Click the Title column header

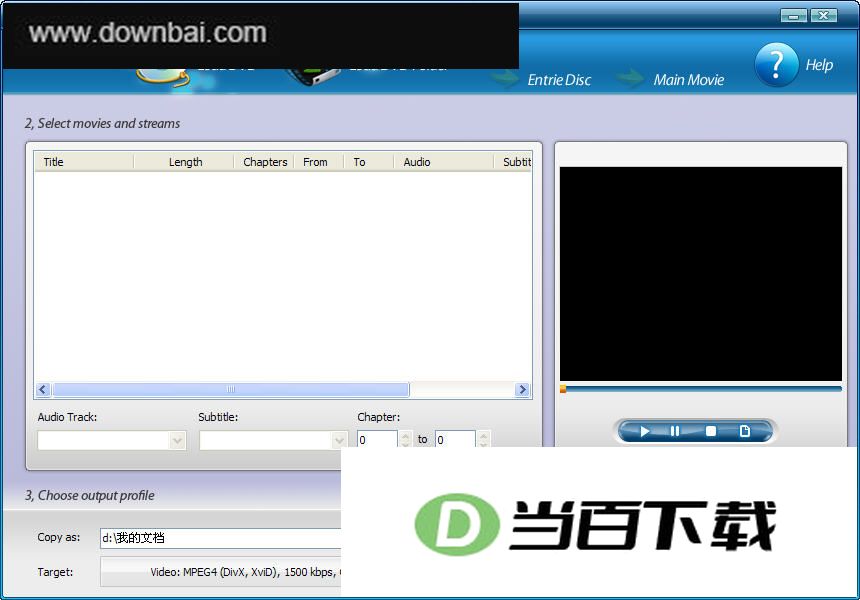point(84,162)
